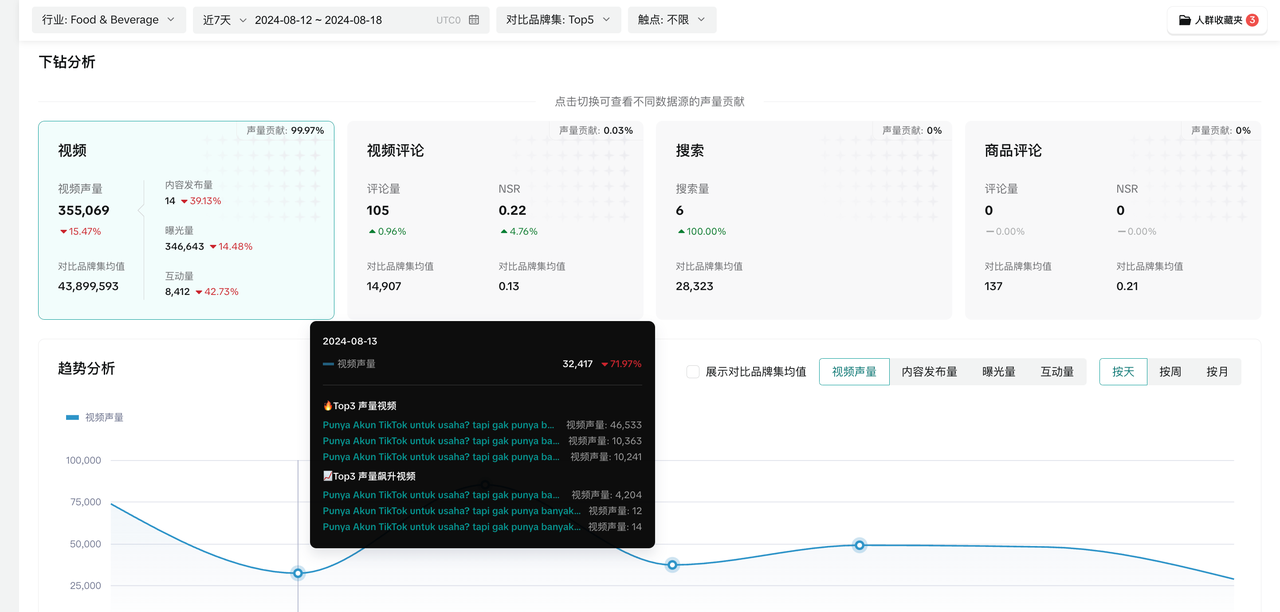Switch trend granularity to 按周
This screenshot has width=1280, height=612.
click(1170, 372)
